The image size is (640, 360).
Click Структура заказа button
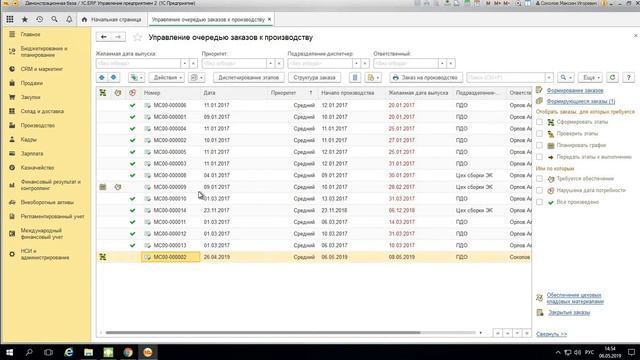314,78
